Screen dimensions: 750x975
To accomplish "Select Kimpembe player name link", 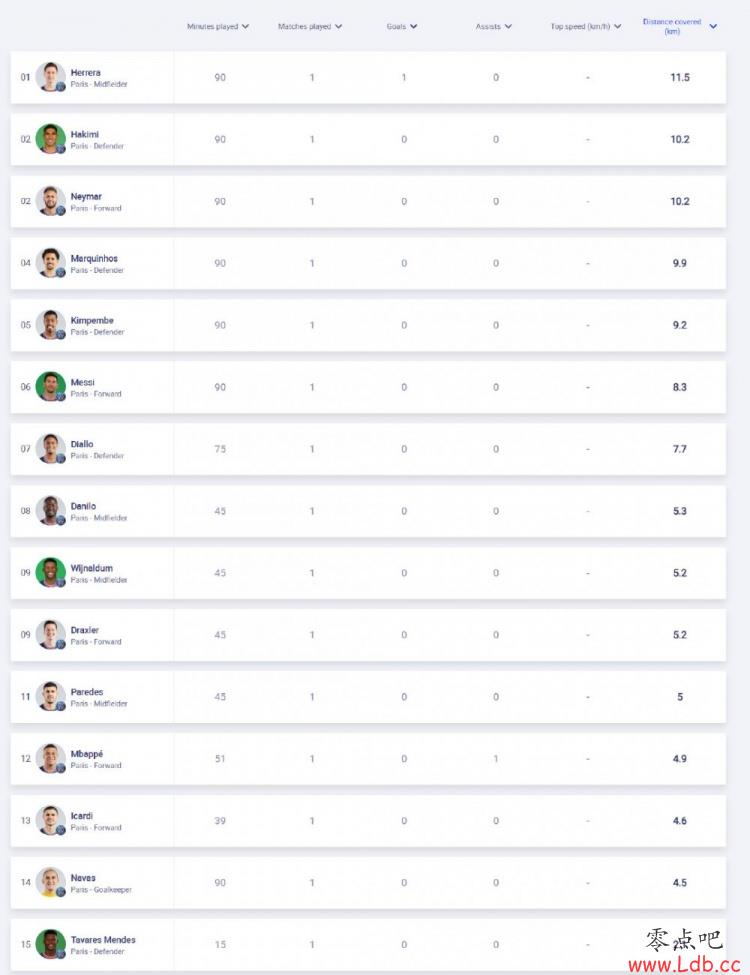I will (92, 320).
